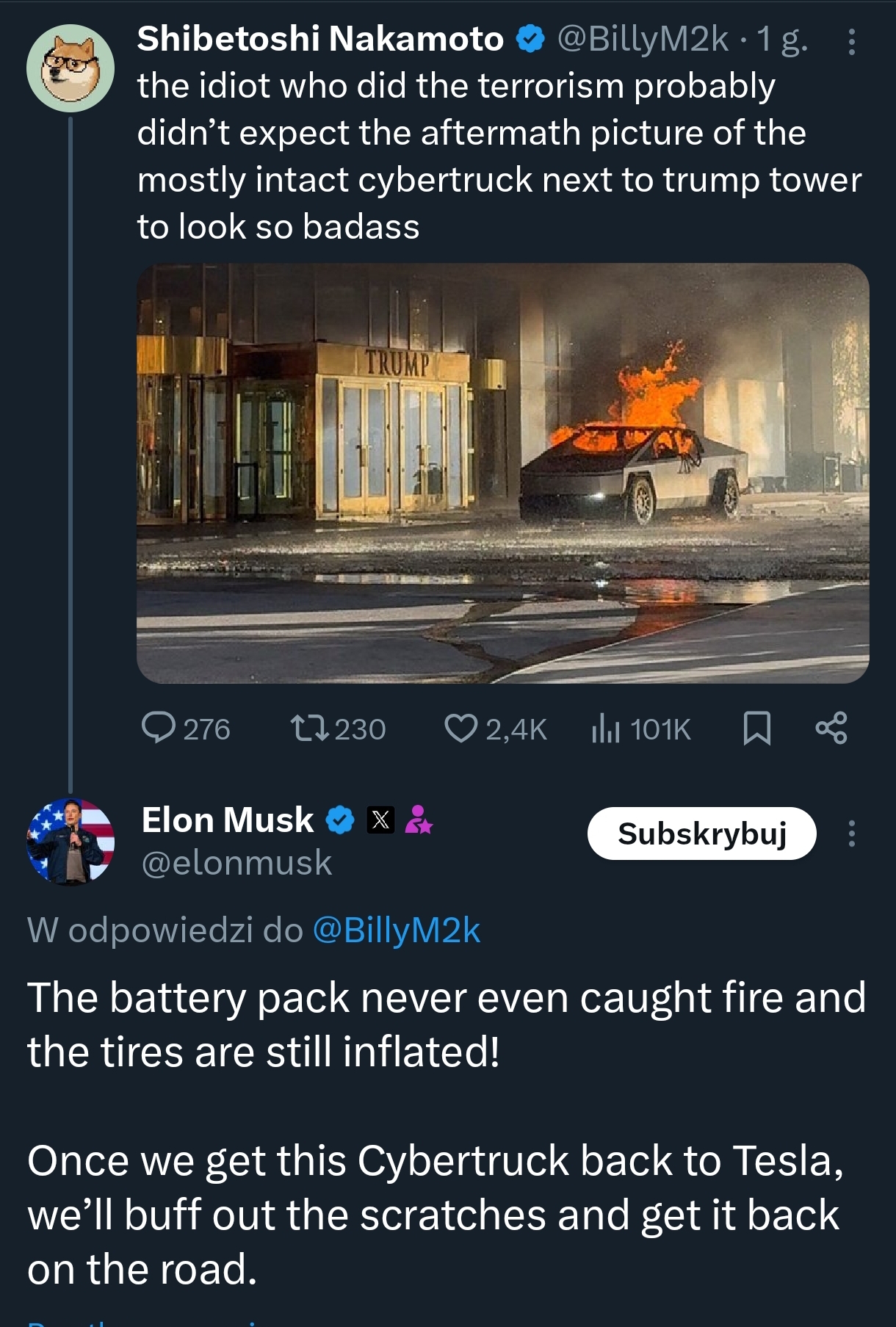Viewport: 896px width, 1327px height.
Task: Tap Elon Musk's blue verified checkmark
Action: pyautogui.click(x=340, y=820)
